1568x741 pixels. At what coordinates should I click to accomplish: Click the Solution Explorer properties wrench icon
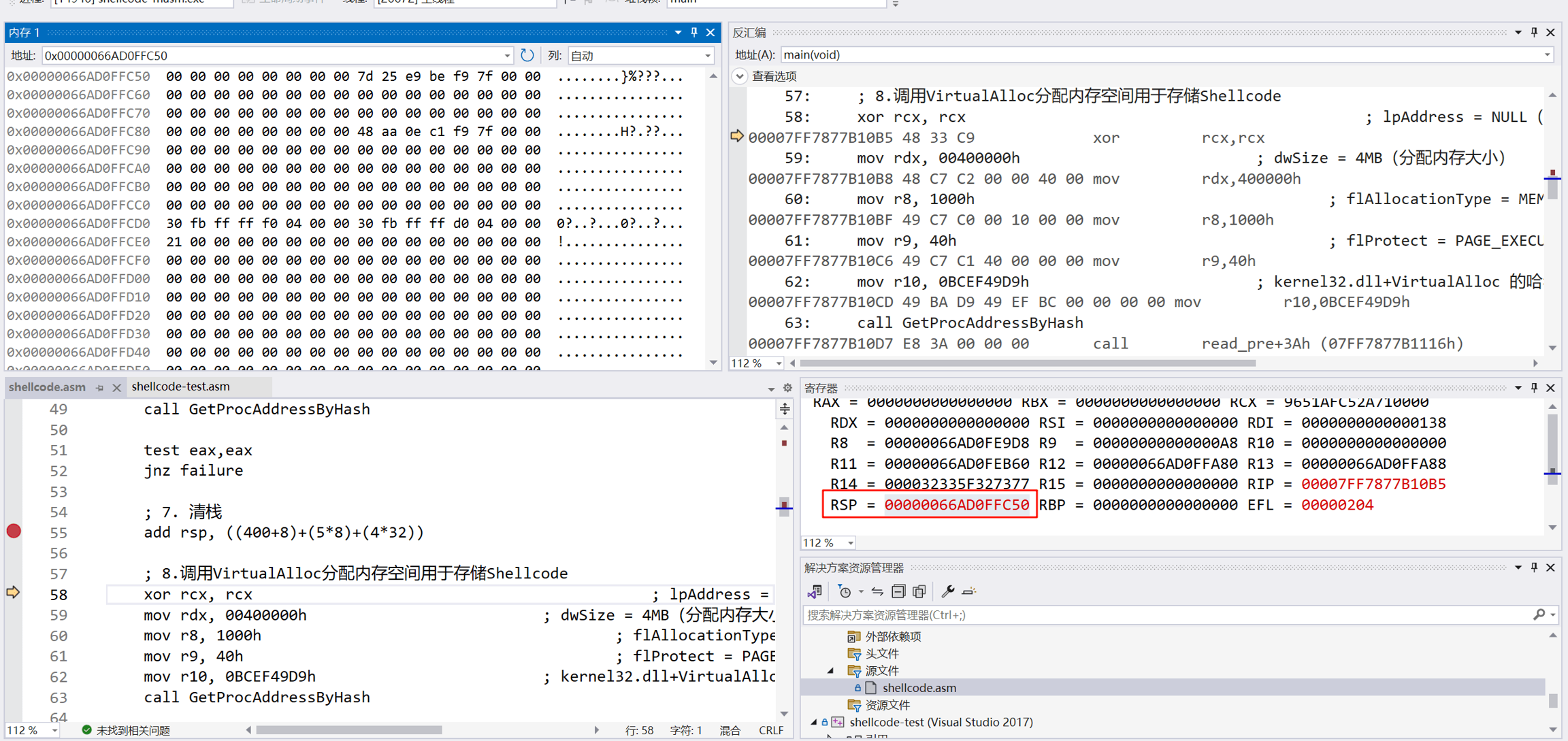click(x=947, y=591)
